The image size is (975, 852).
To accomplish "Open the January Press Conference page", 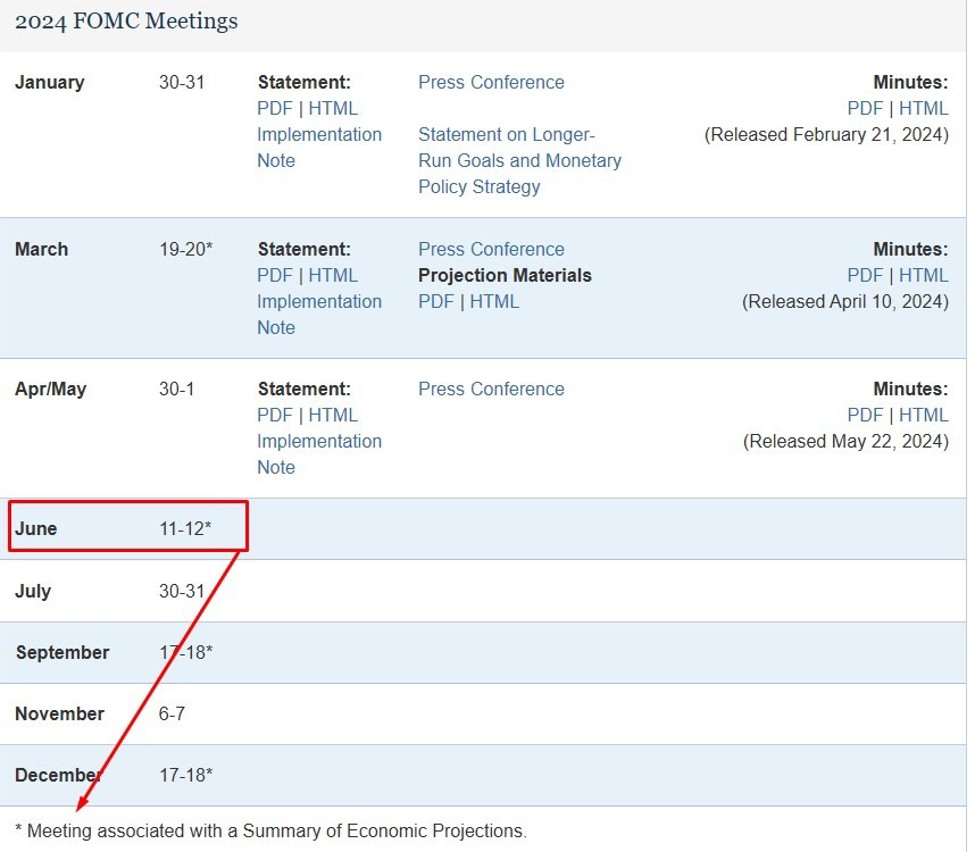I will pos(491,82).
